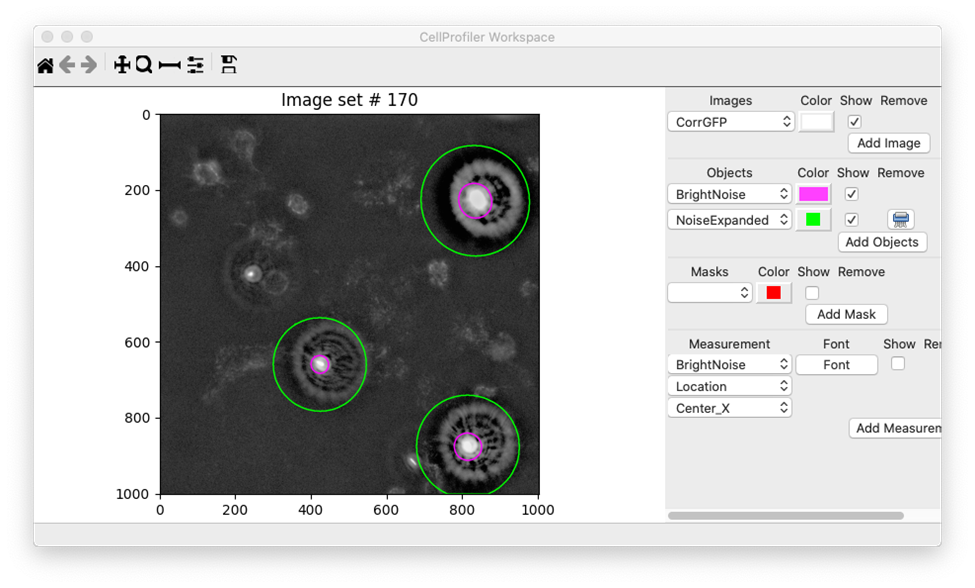This screenshot has height=588, width=975.
Task: Click the forward arrow toolbar icon
Action: (89, 65)
